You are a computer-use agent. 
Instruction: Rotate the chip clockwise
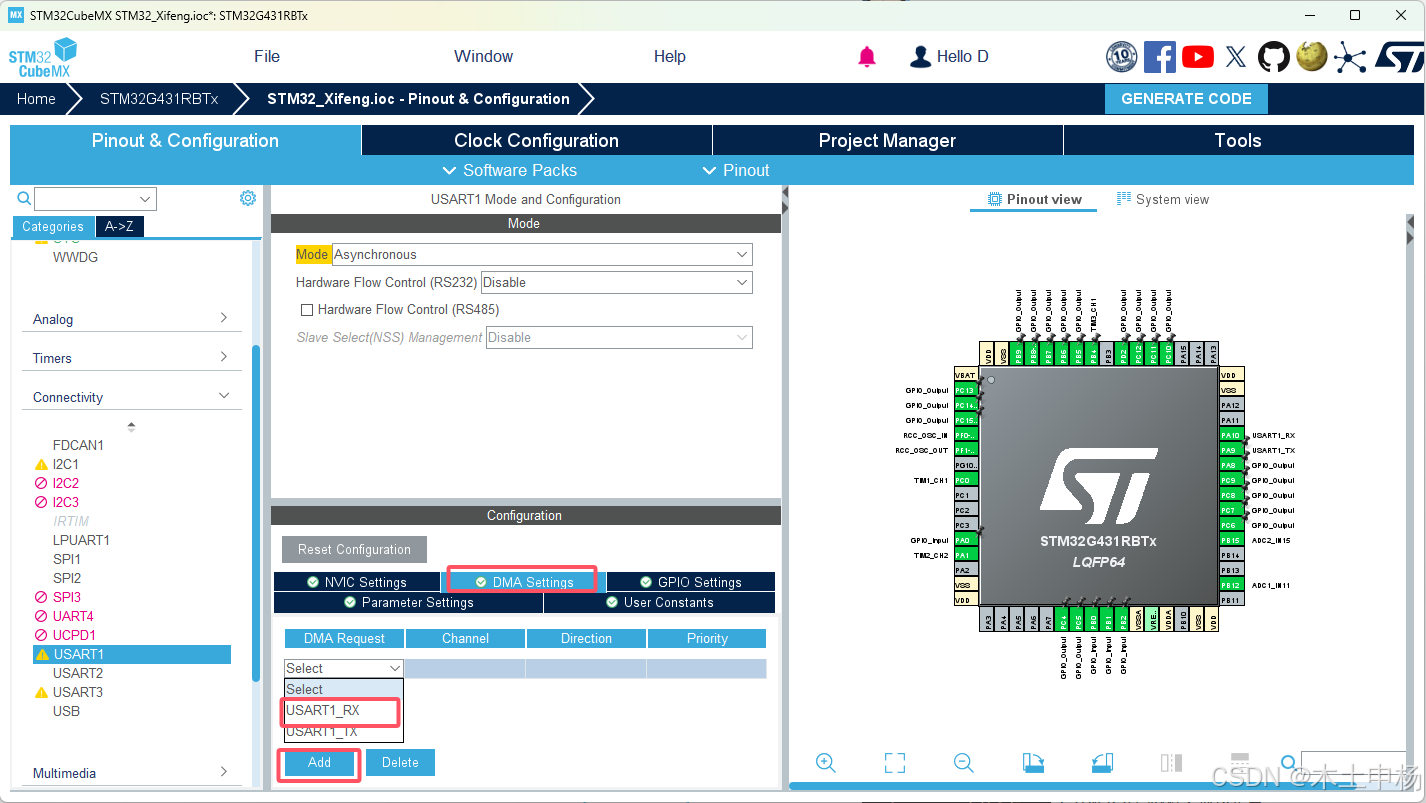[1033, 763]
